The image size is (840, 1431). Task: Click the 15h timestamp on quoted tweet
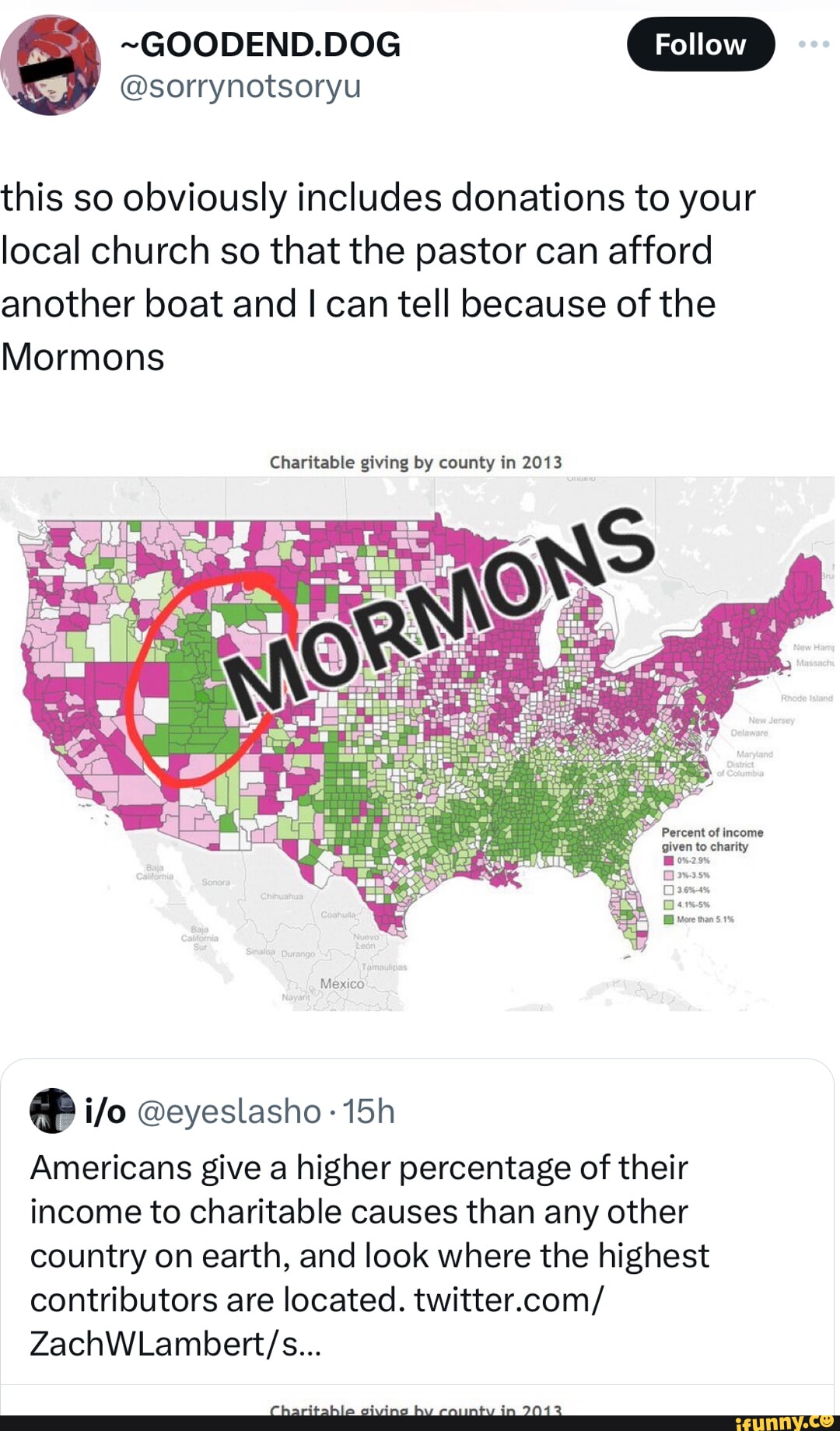click(x=369, y=1112)
